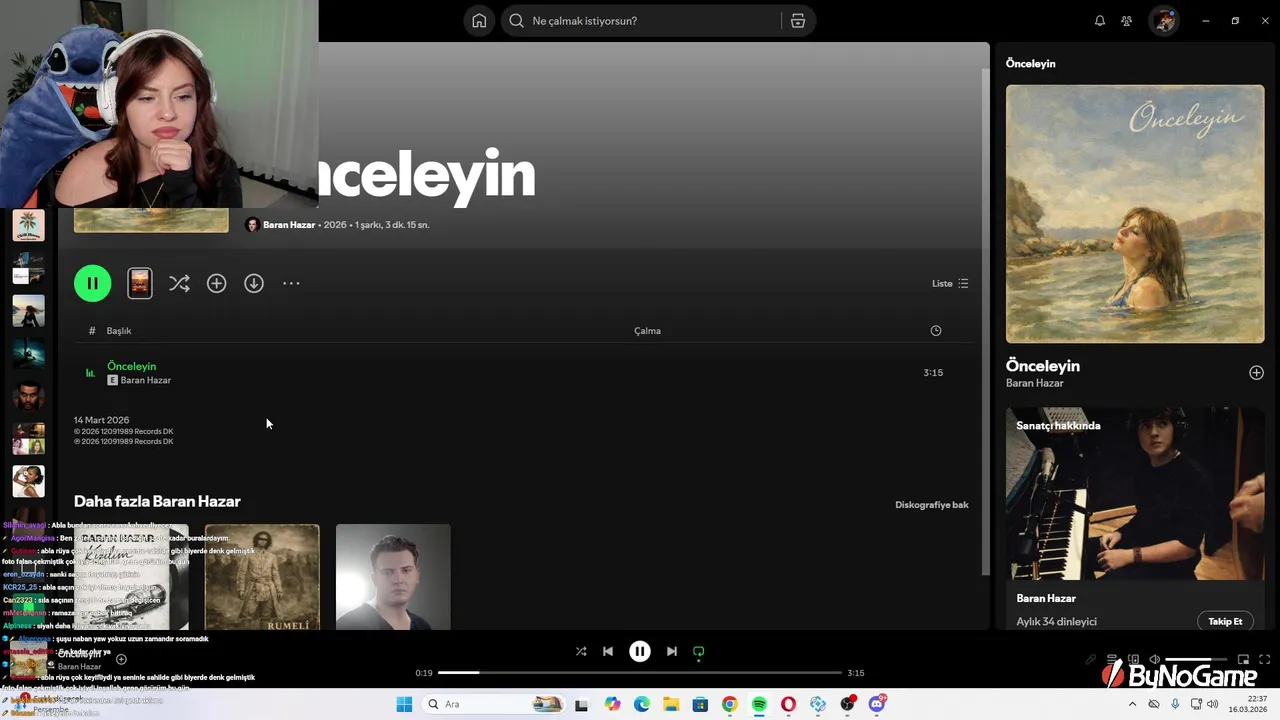
Task: Open Baran Hazar under panel song title
Action: 1035,383
